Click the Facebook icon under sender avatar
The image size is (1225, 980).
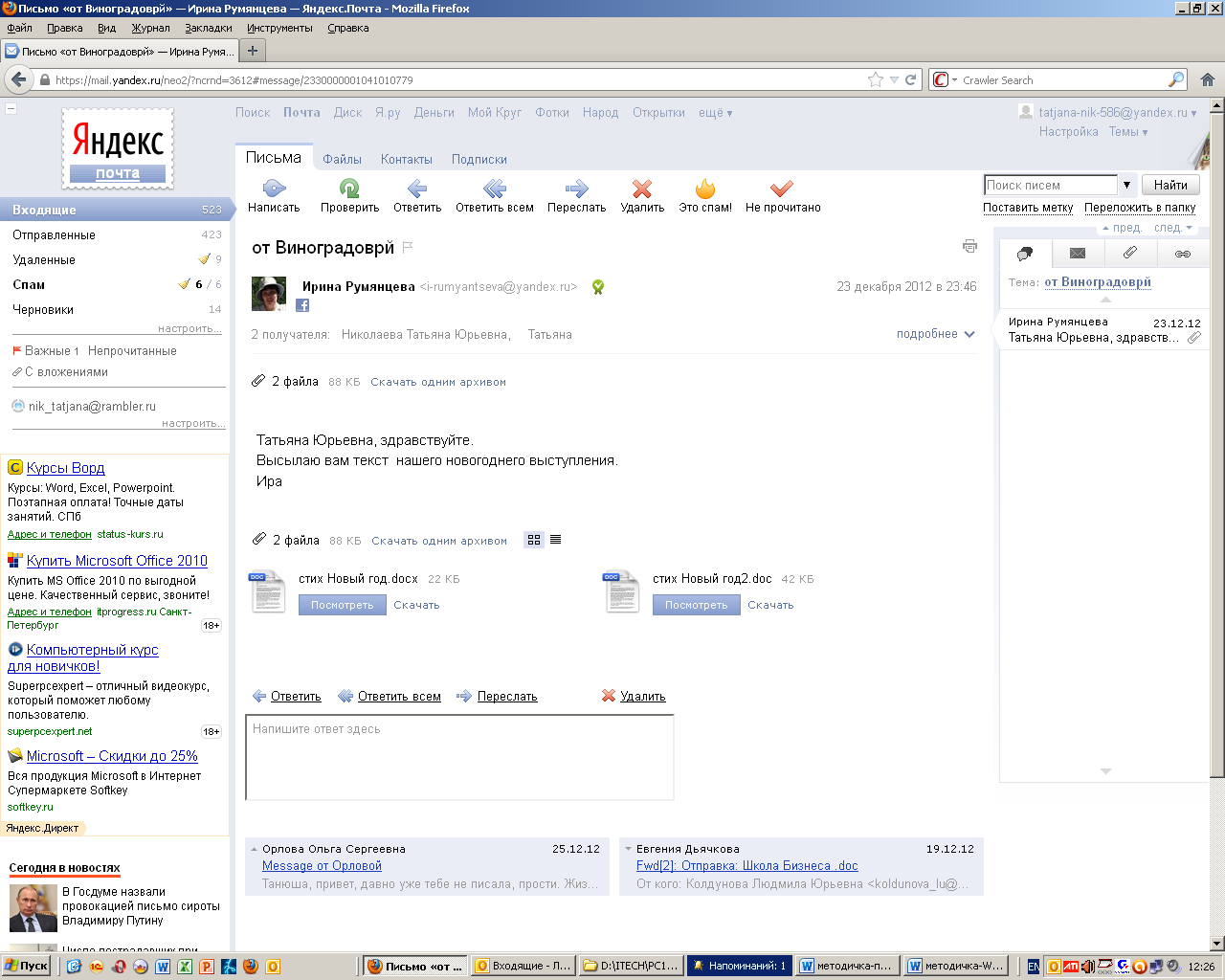click(302, 305)
